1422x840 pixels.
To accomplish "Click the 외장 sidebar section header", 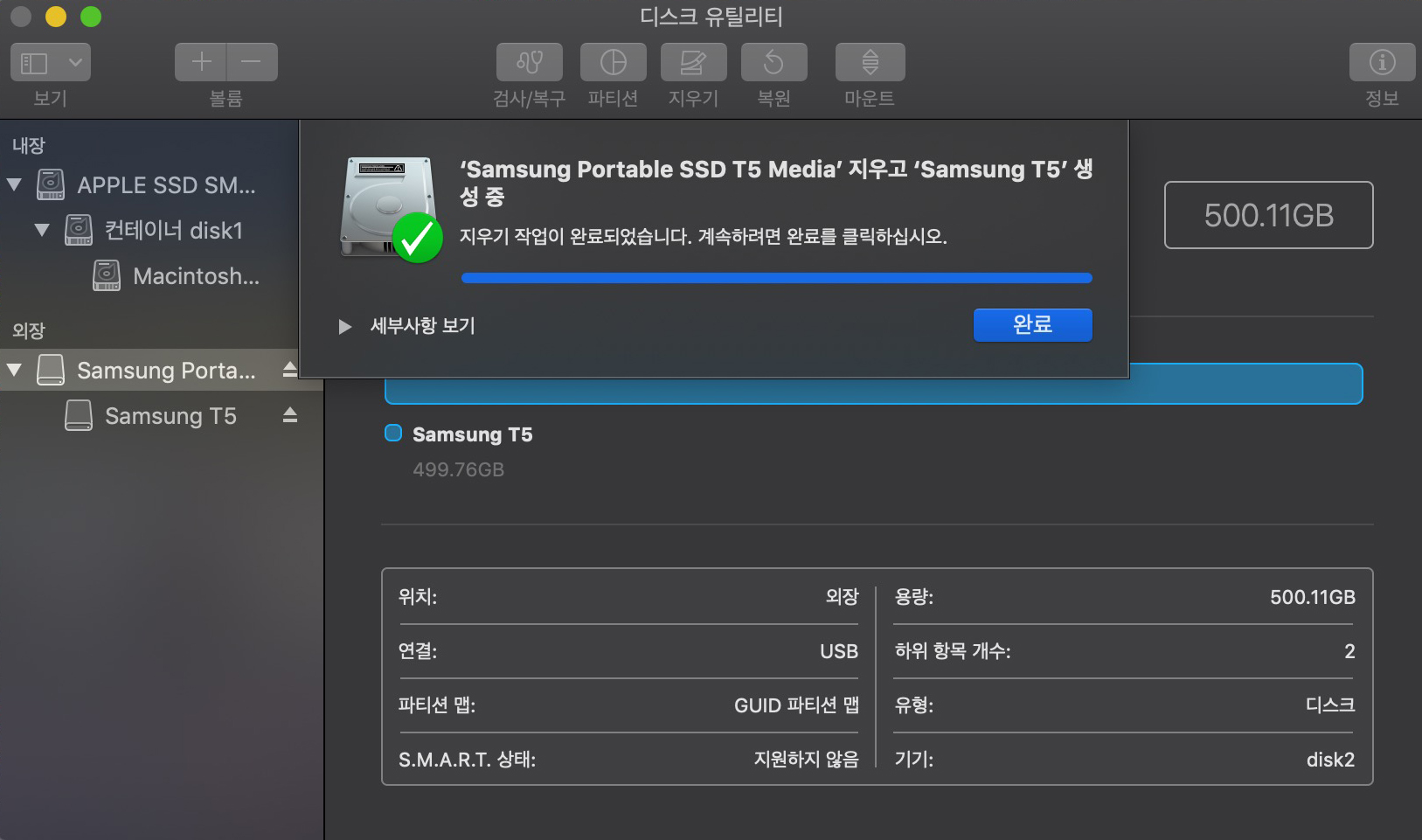I will (28, 331).
